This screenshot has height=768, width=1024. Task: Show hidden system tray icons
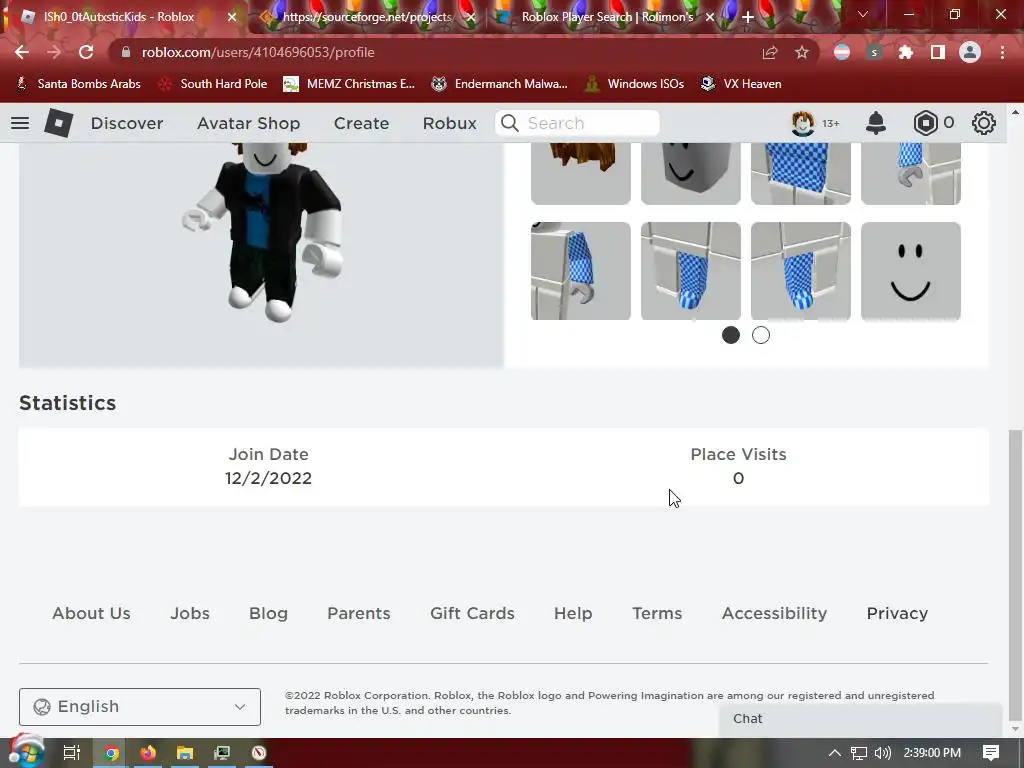point(835,753)
